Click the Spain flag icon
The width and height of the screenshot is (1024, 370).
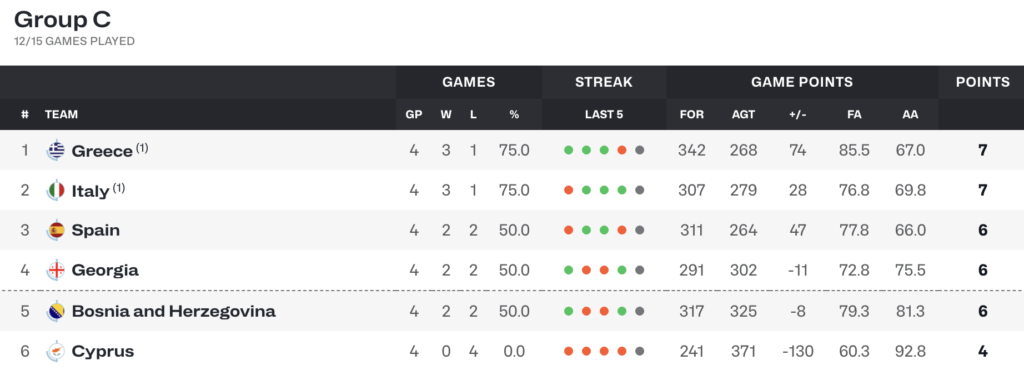pyautogui.click(x=56, y=230)
